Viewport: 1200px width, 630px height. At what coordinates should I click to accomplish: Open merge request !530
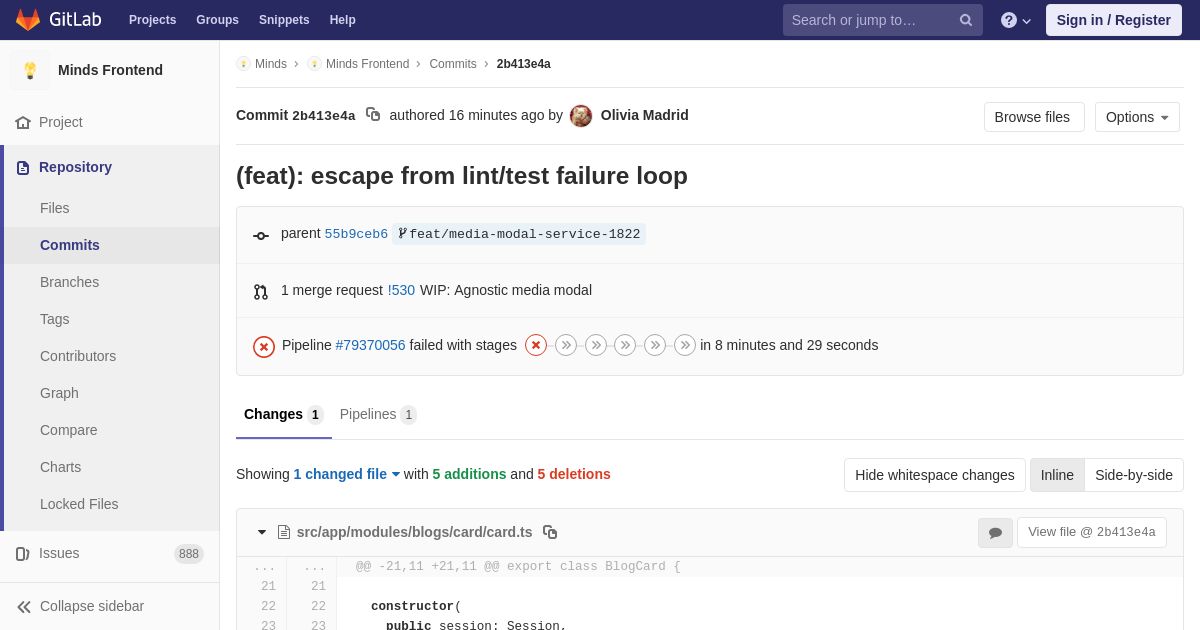coord(401,290)
